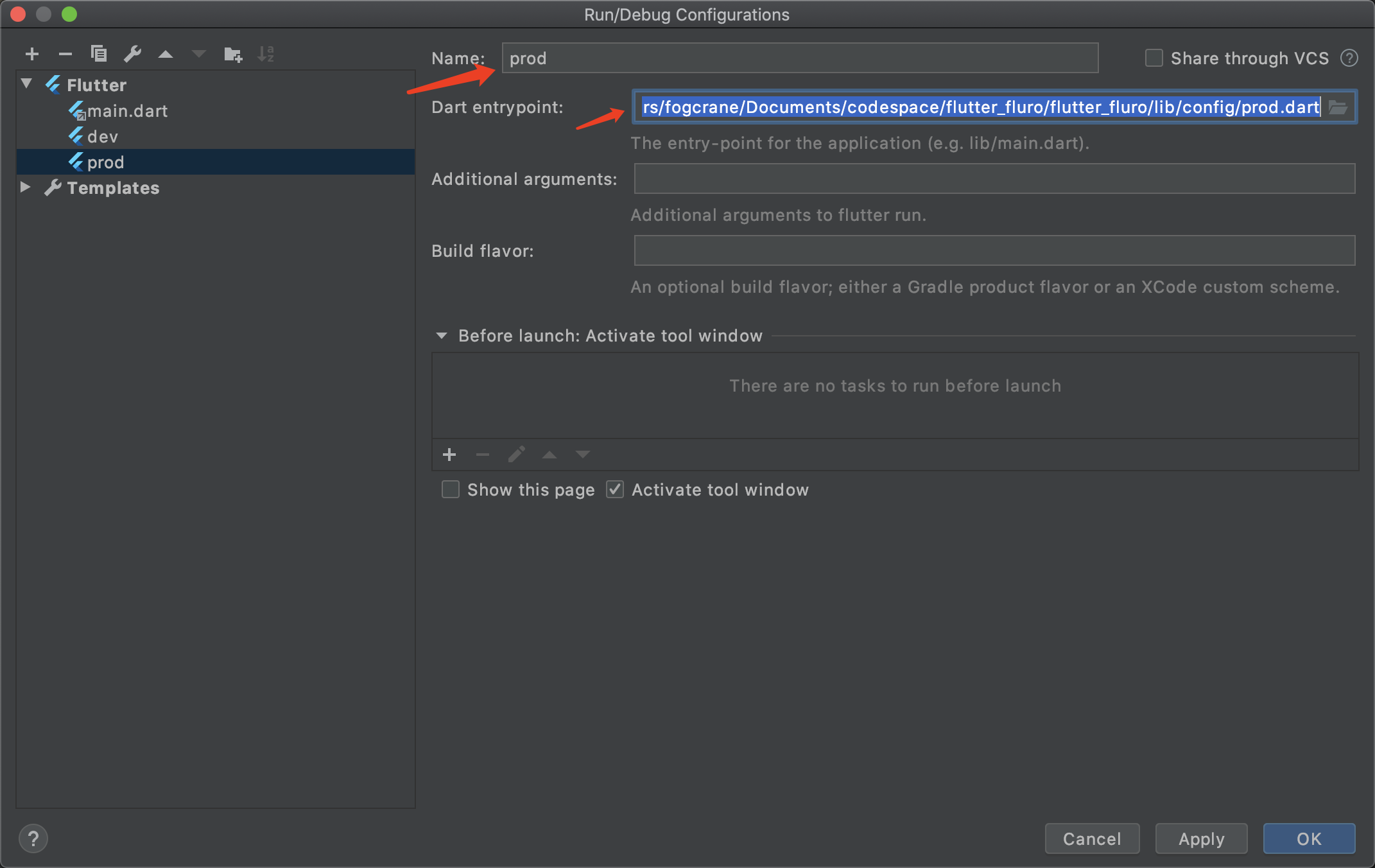
Task: Add a before launch task
Action: (449, 455)
